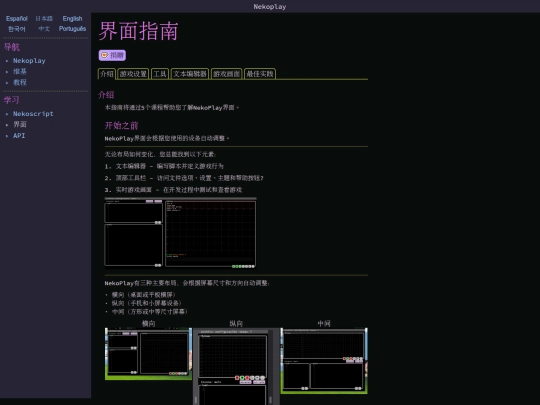Open the 维基 wiki link
Viewport: 540px width, 405px height.
pos(20,71)
